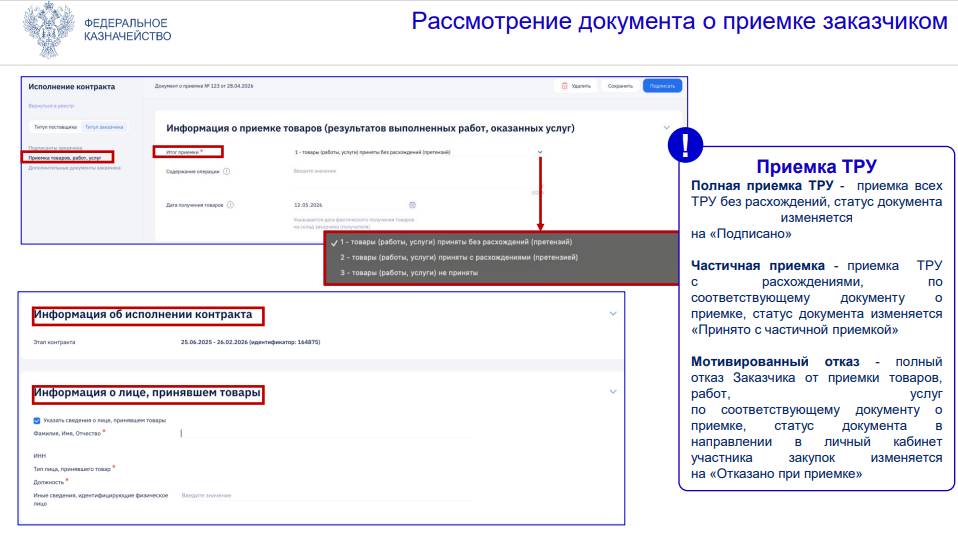Choose option 2 - приняты с расхождениями
The image size is (958, 534).
[459, 257]
